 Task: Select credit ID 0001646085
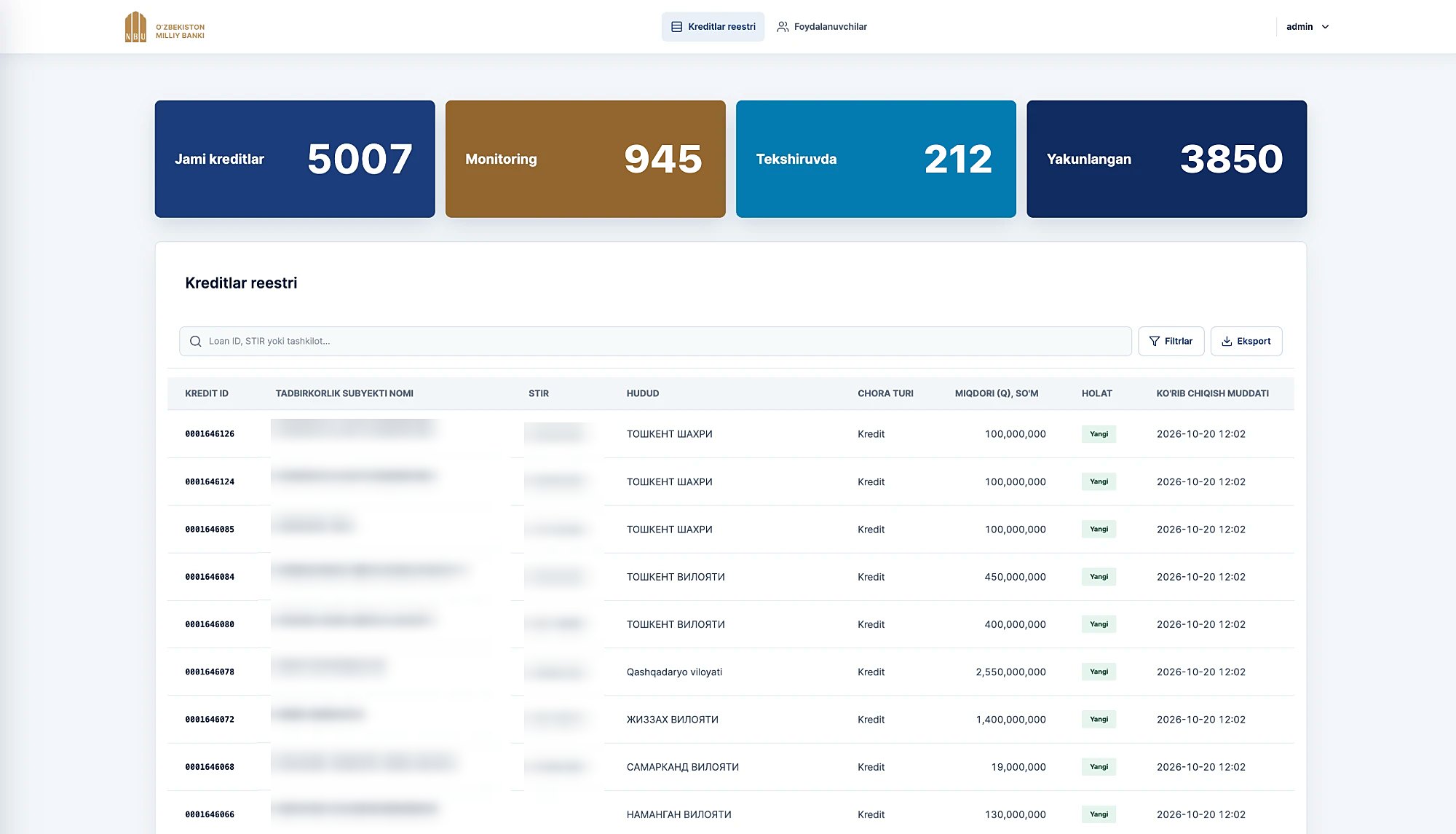210,530
